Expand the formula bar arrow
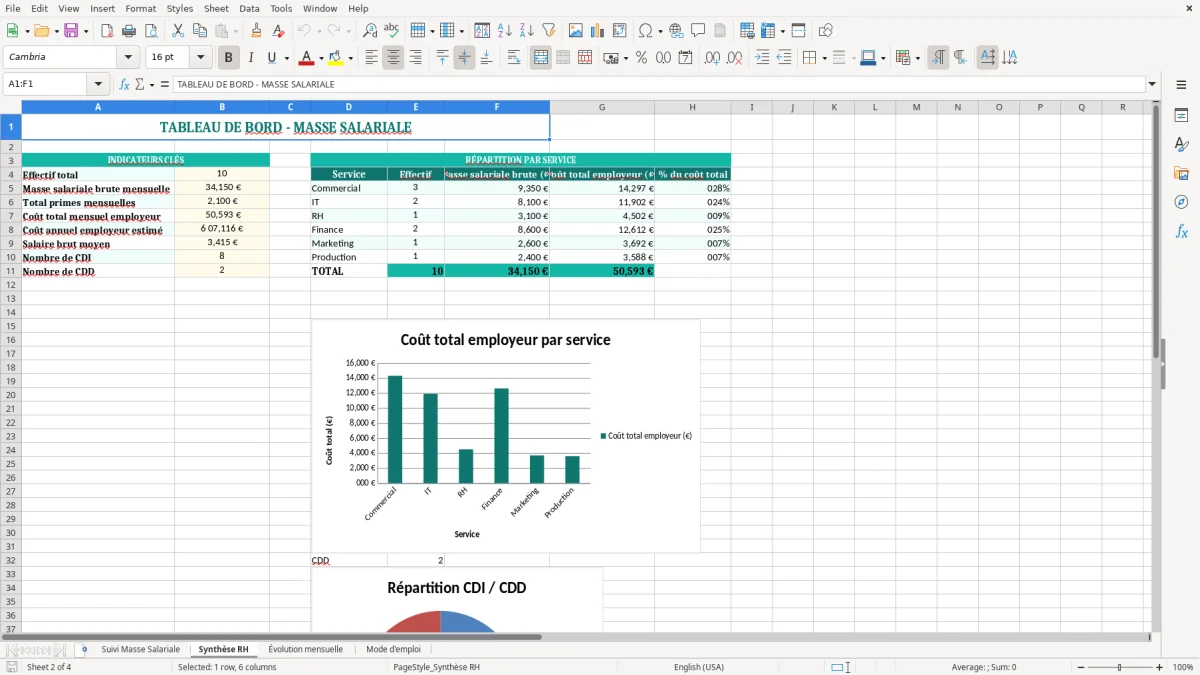1200x675 pixels. point(1152,85)
